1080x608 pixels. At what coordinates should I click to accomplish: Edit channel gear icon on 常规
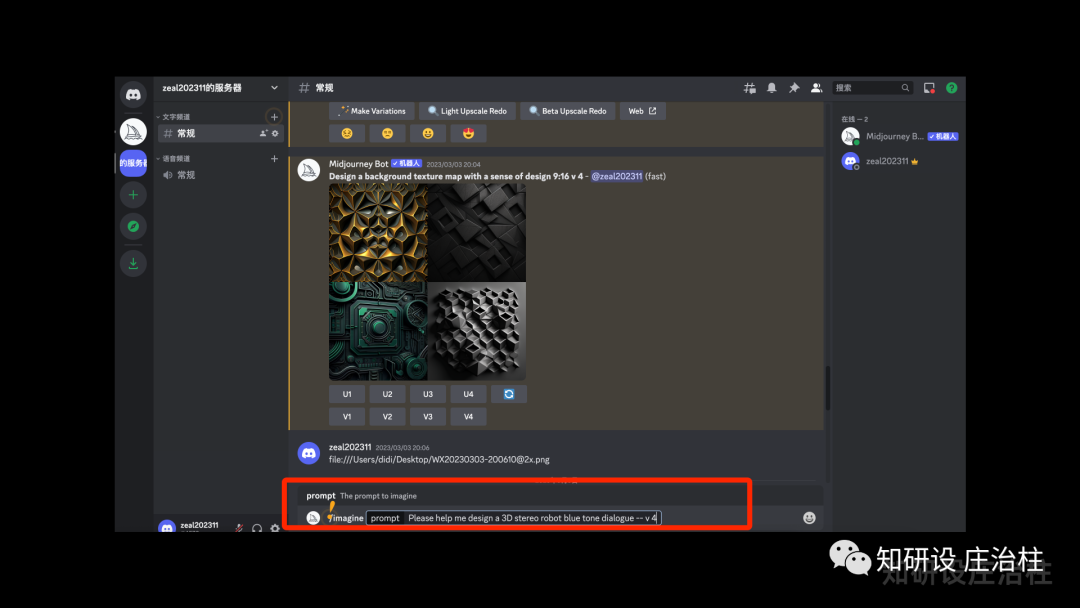tap(275, 134)
